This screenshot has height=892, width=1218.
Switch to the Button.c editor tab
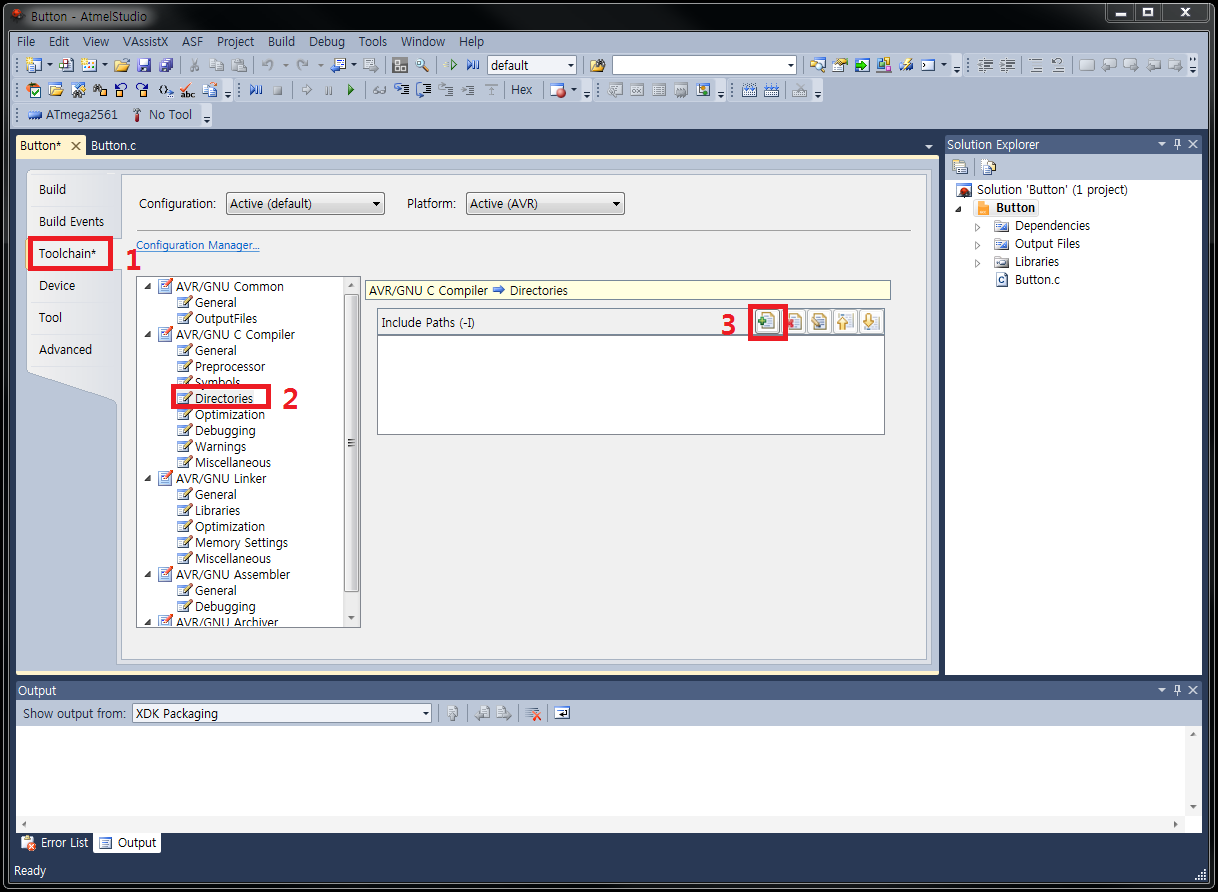pyautogui.click(x=113, y=145)
